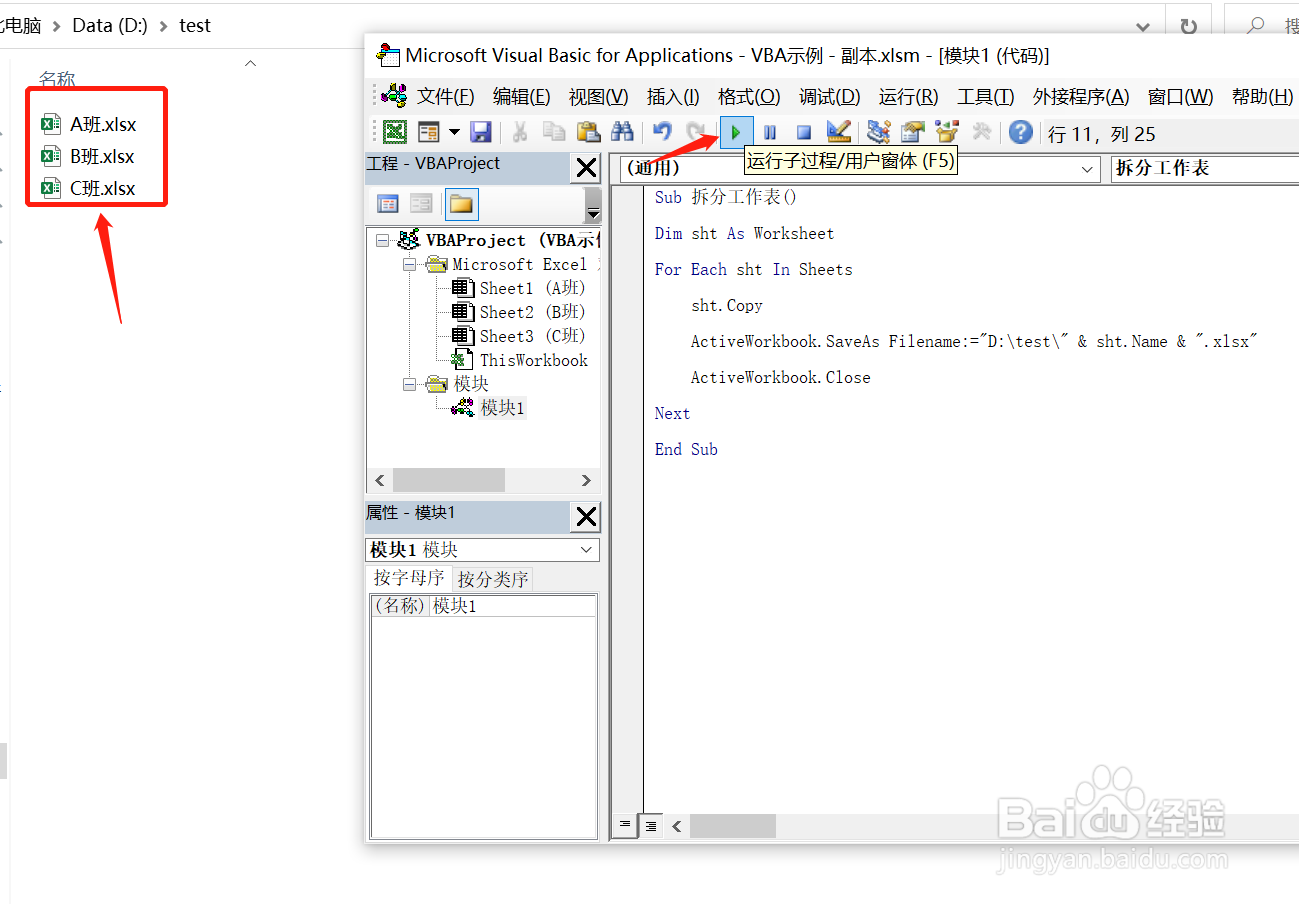Screen dimensions: 1299x904
Task: Open the Object Browser toolbar icon
Action: point(947,132)
